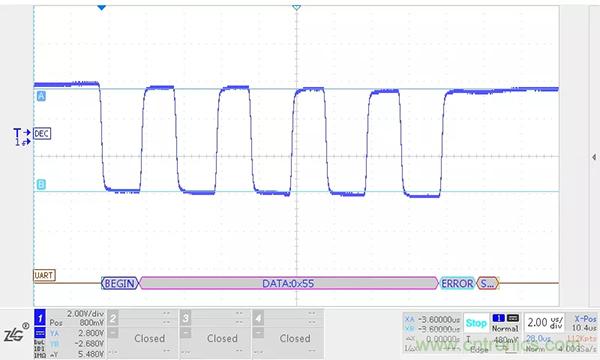Click the hollow horizontal position marker at top
Screen dimensions: 600x360
click(297, 7)
